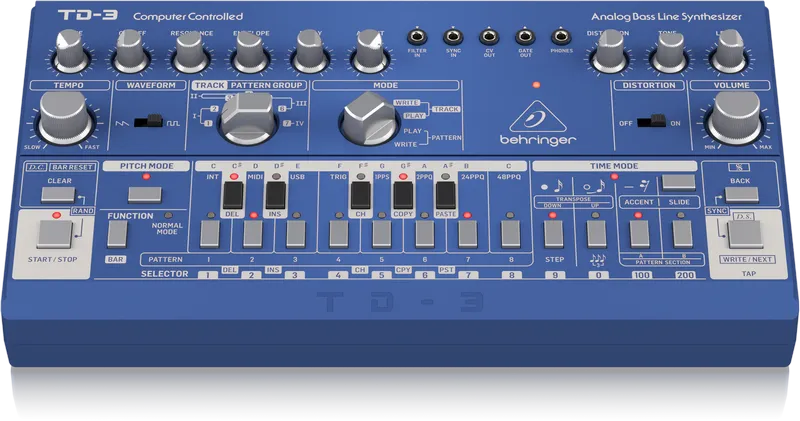Flip the WAVEFORM selector switch
The width and height of the screenshot is (800, 421).
[x=148, y=121]
